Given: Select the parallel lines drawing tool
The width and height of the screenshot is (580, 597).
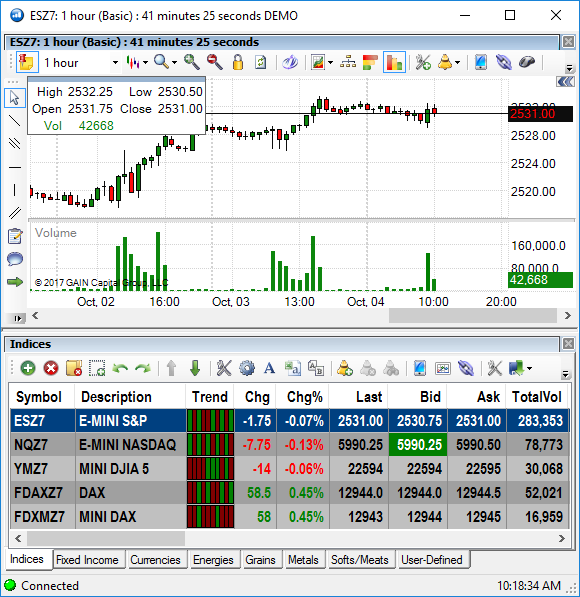Looking at the screenshot, I should pos(15,212).
